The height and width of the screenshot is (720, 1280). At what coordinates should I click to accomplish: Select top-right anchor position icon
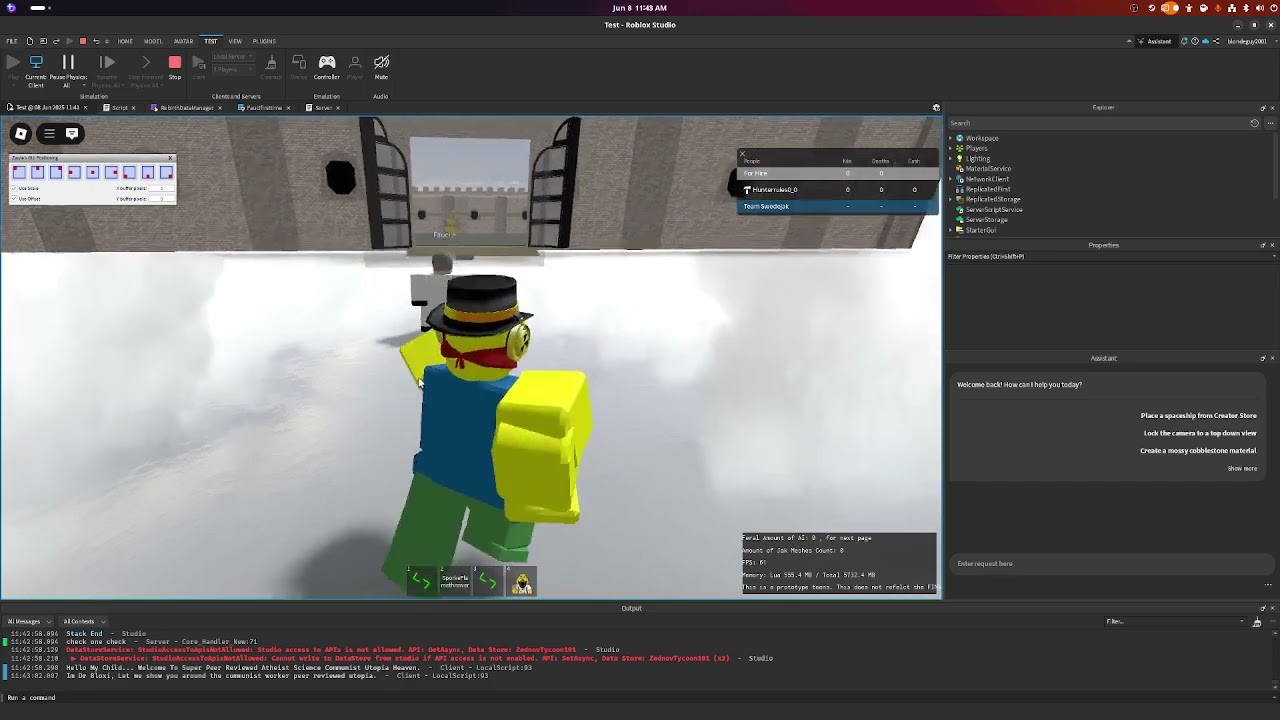56,173
